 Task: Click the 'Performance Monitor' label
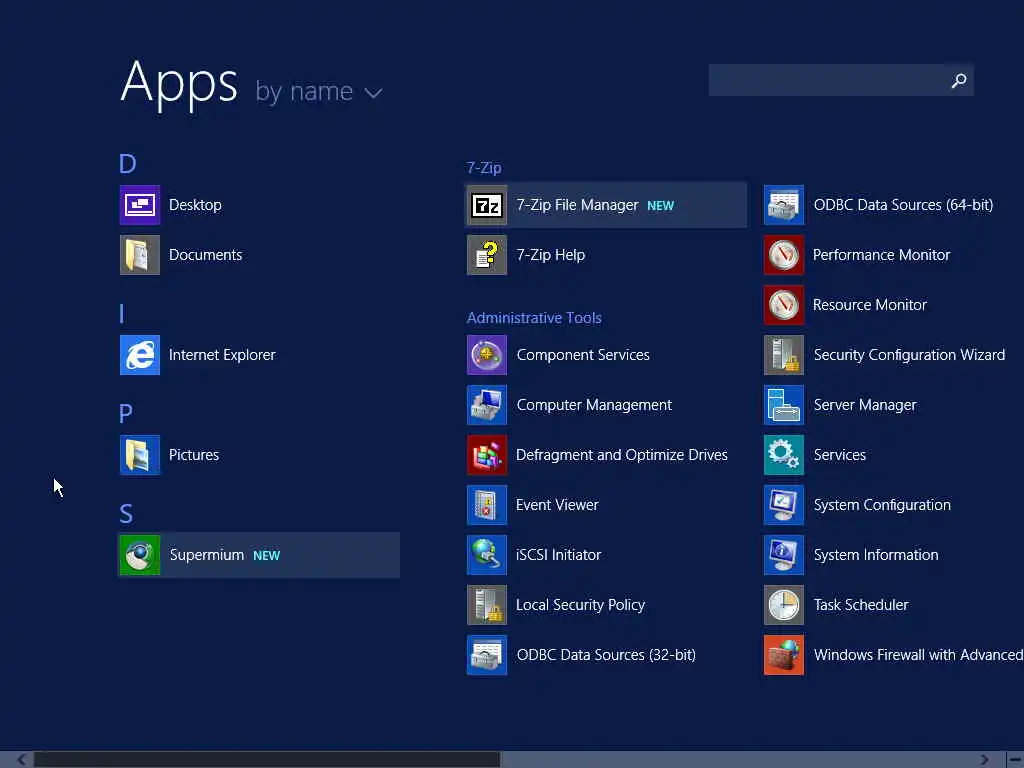[x=882, y=255]
